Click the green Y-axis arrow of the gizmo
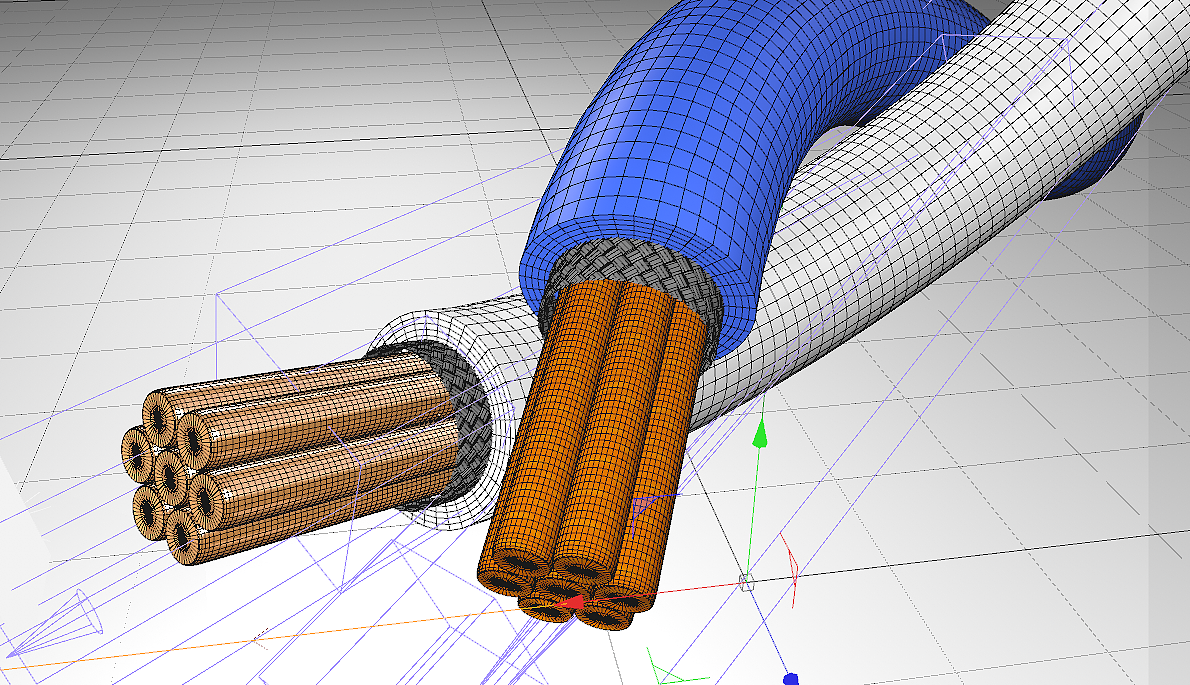Screen dimensions: 1190x685 click(x=759, y=435)
